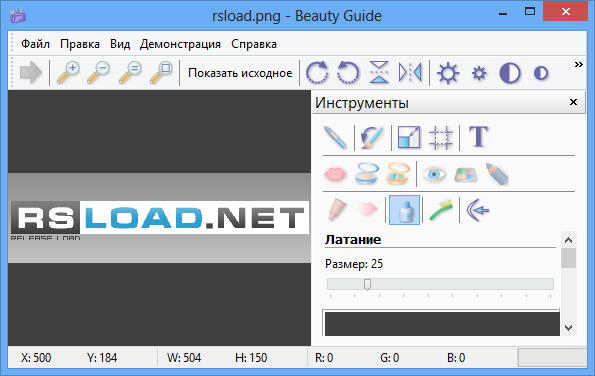595x376 pixels.
Task: Select the eyeshadow palette tool
Action: (x=466, y=175)
